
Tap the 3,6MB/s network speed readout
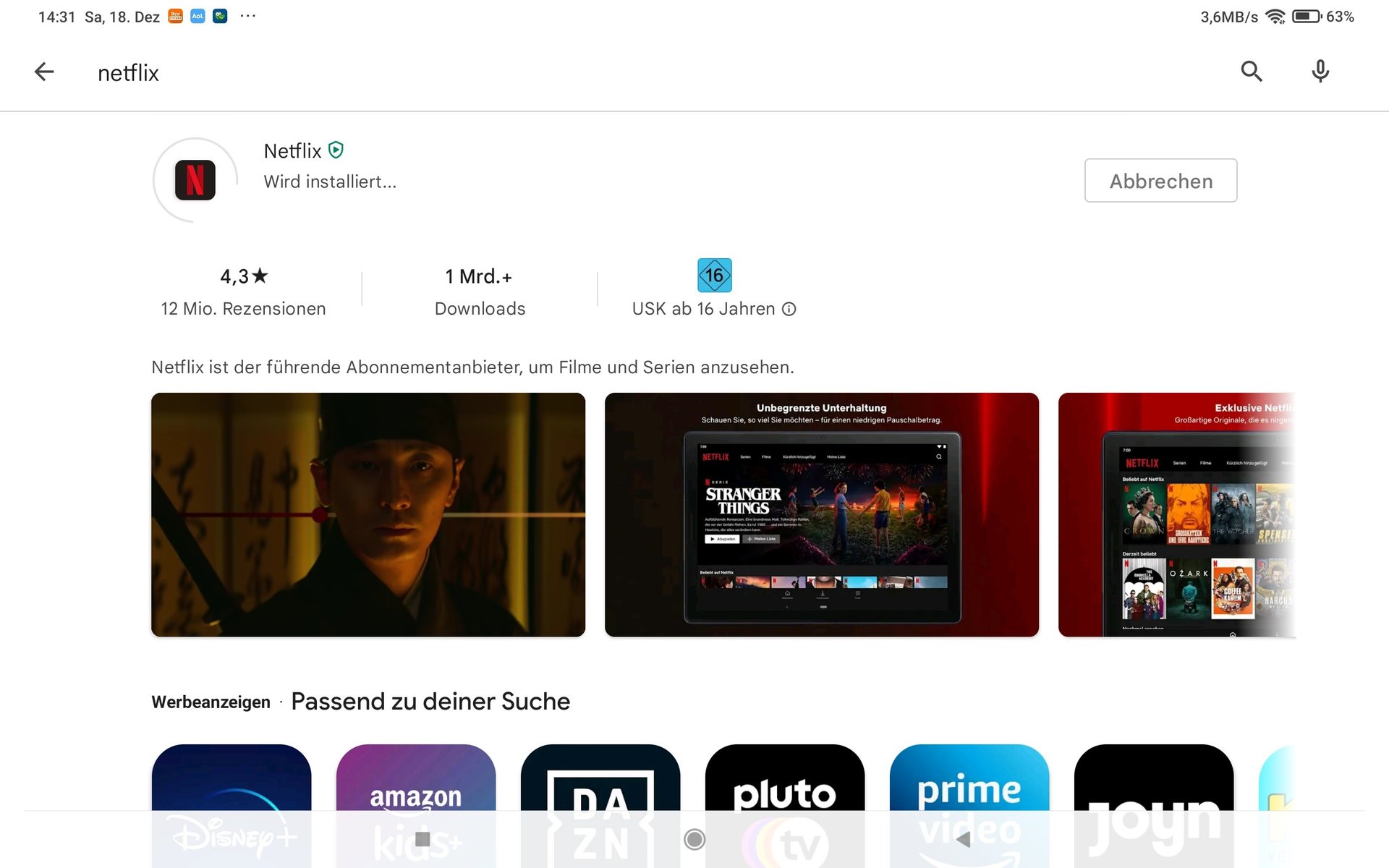(x=1229, y=17)
